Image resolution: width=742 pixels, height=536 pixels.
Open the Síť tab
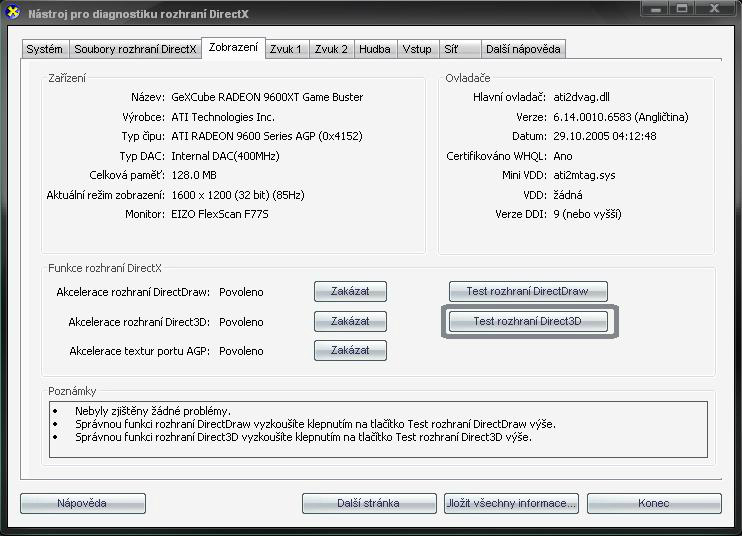(451, 49)
